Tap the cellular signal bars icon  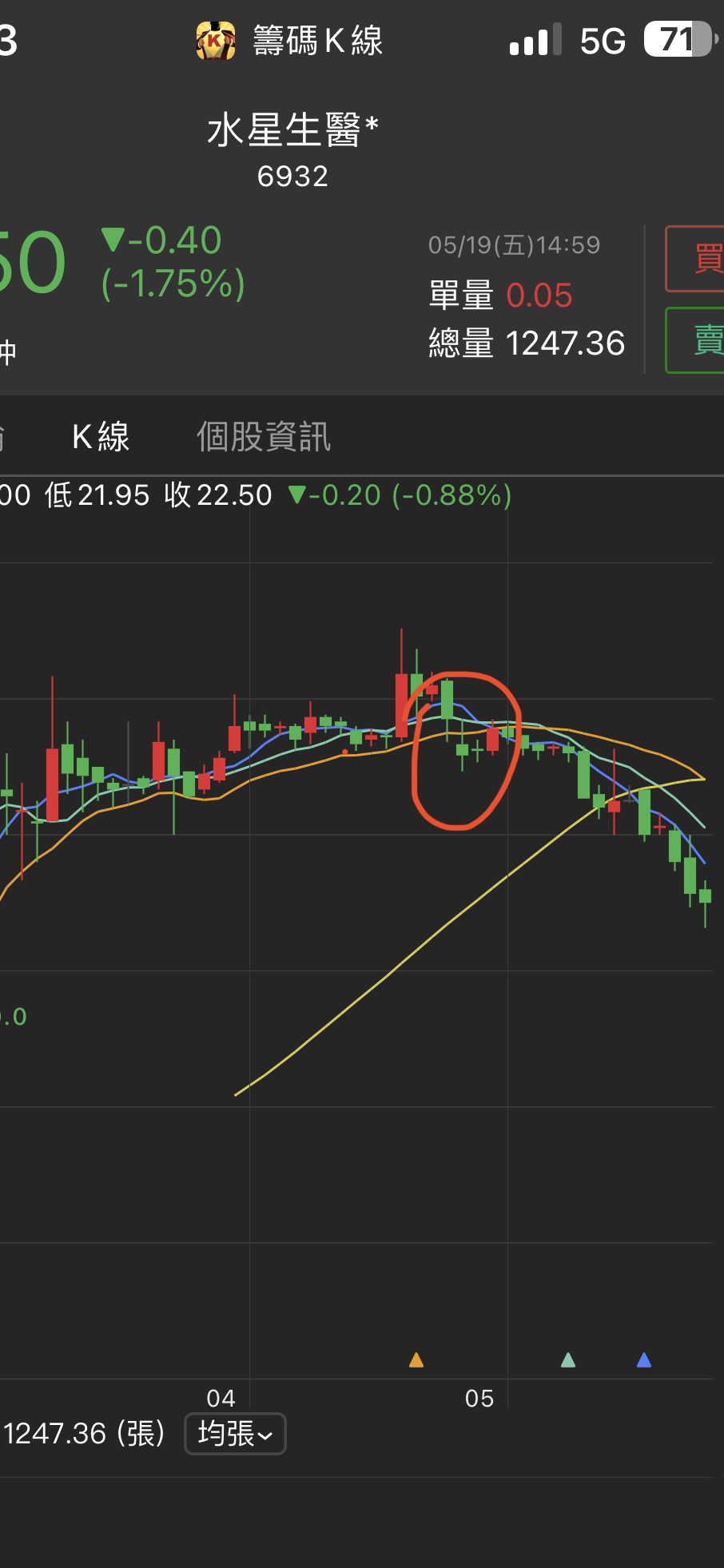pos(535,40)
